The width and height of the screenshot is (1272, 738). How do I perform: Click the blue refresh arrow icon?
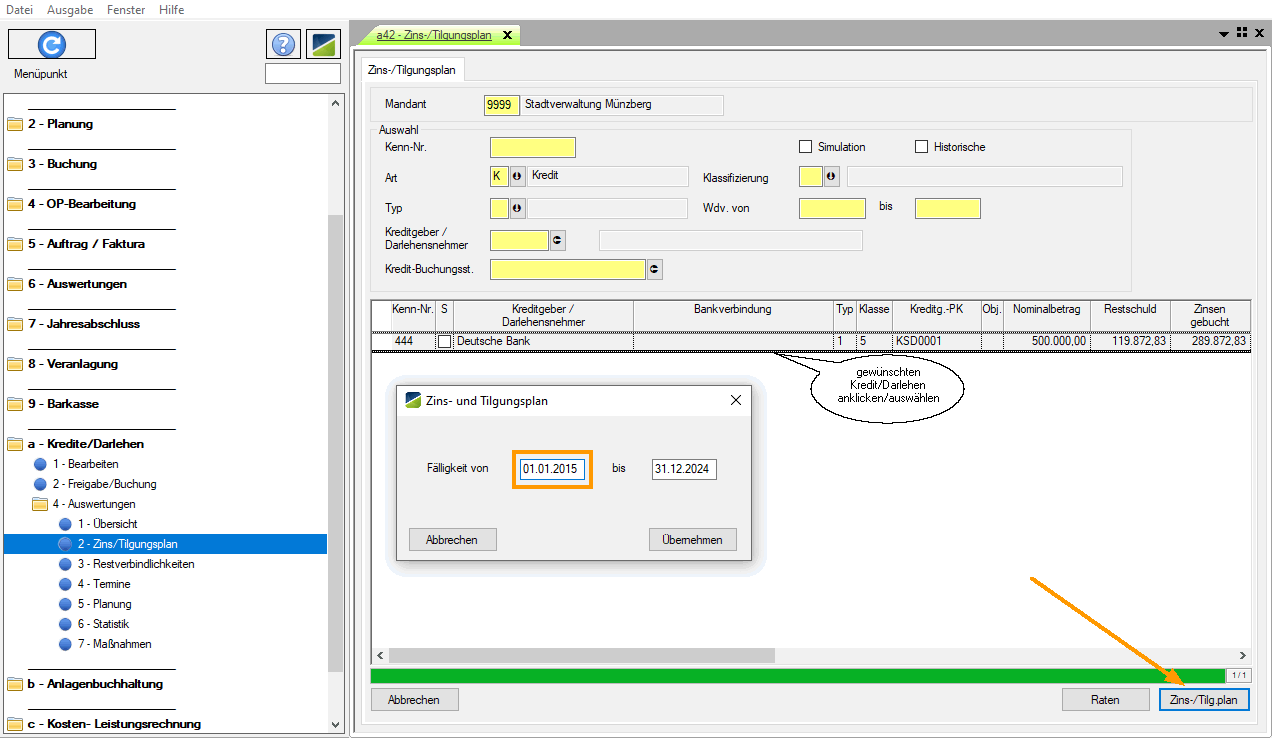pyautogui.click(x=52, y=44)
